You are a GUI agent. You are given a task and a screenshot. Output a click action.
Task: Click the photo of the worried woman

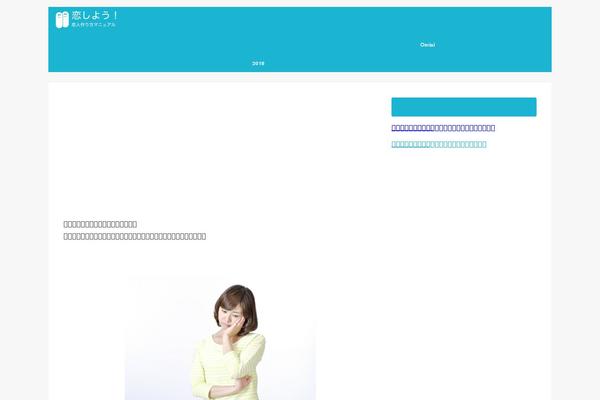(x=220, y=339)
